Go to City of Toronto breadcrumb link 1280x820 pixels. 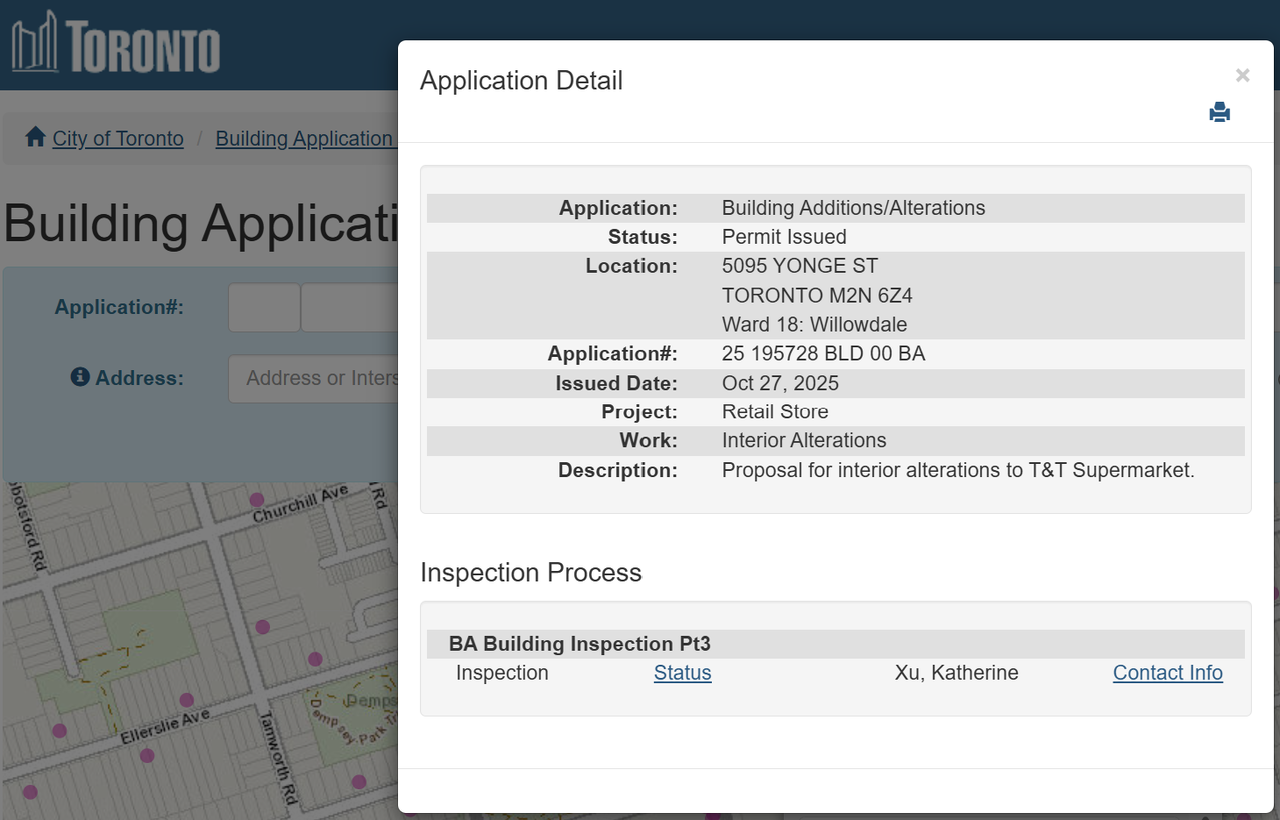pos(118,139)
